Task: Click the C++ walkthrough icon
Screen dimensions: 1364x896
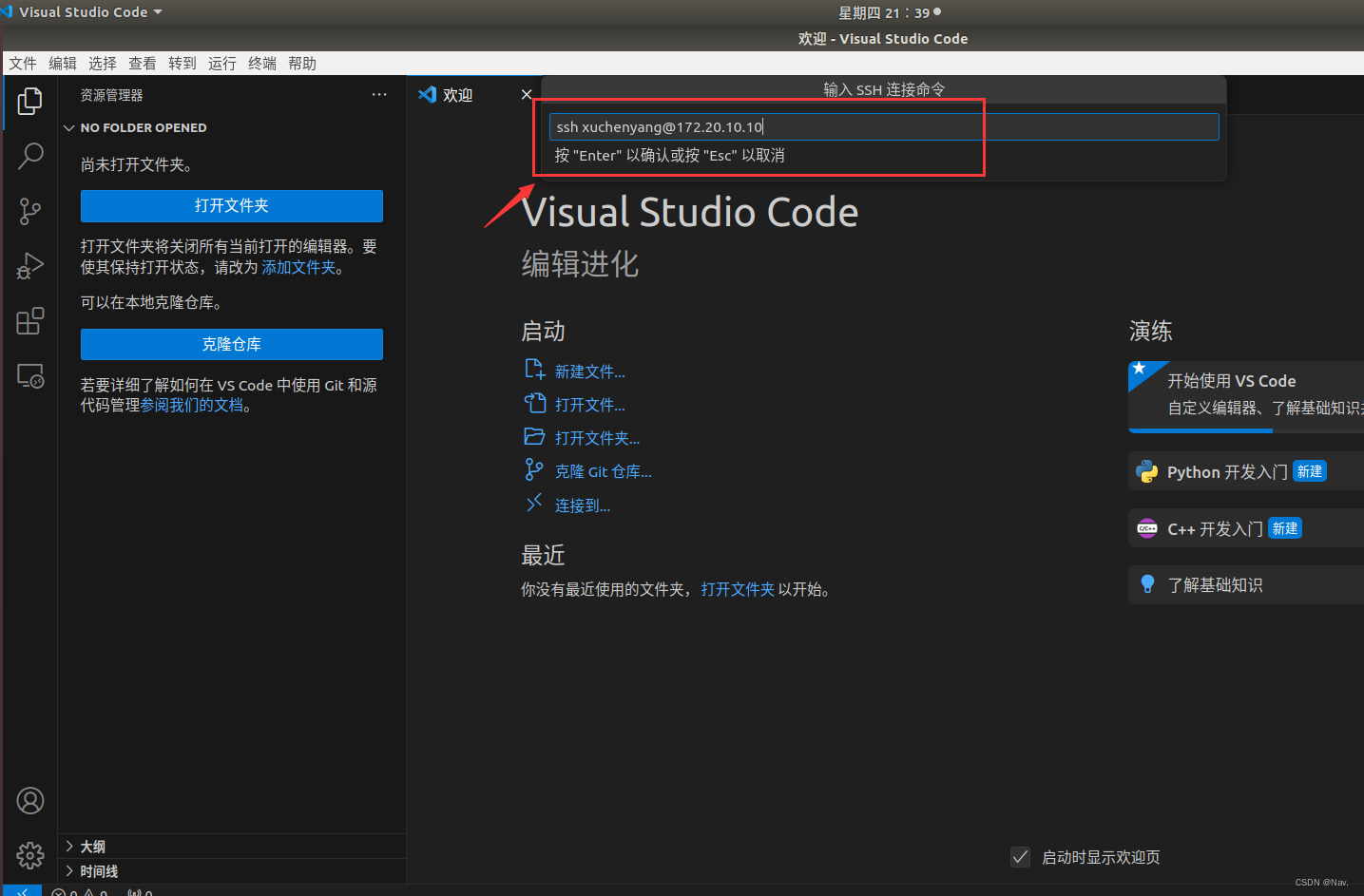Action: (x=1147, y=528)
